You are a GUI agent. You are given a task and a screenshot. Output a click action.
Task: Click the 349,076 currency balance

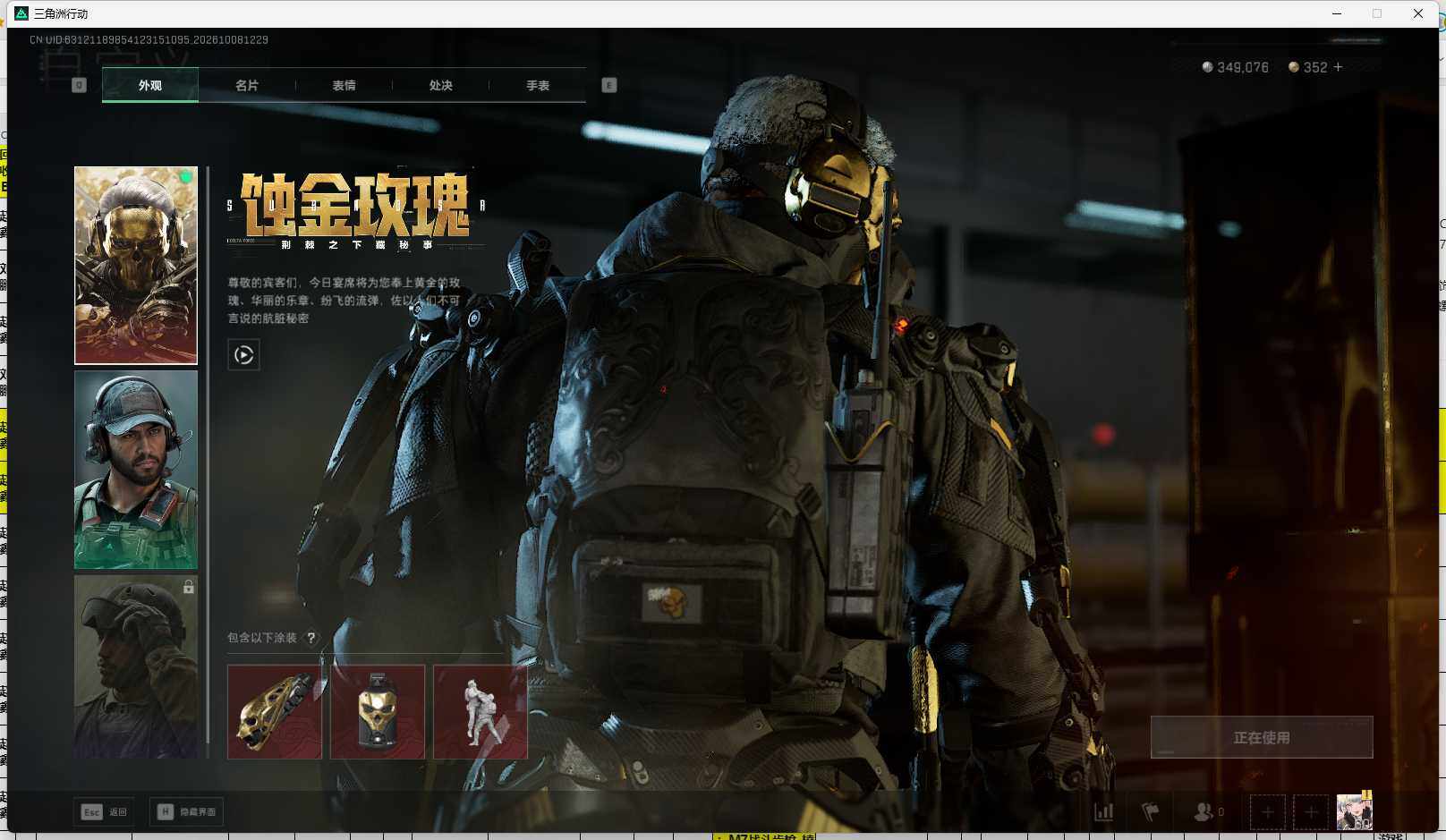tap(1235, 67)
